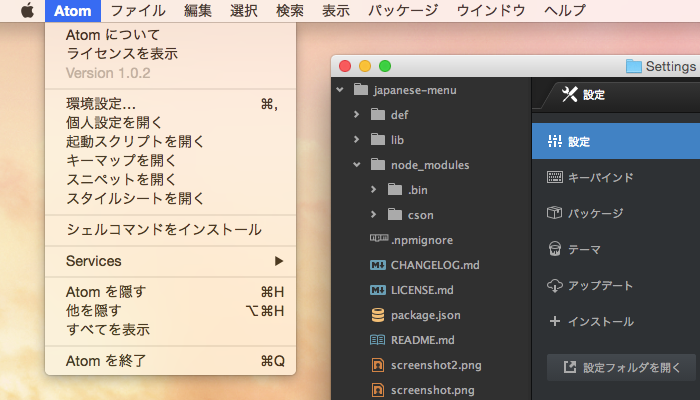Open 環境設定... from the Atom menu

(171, 104)
